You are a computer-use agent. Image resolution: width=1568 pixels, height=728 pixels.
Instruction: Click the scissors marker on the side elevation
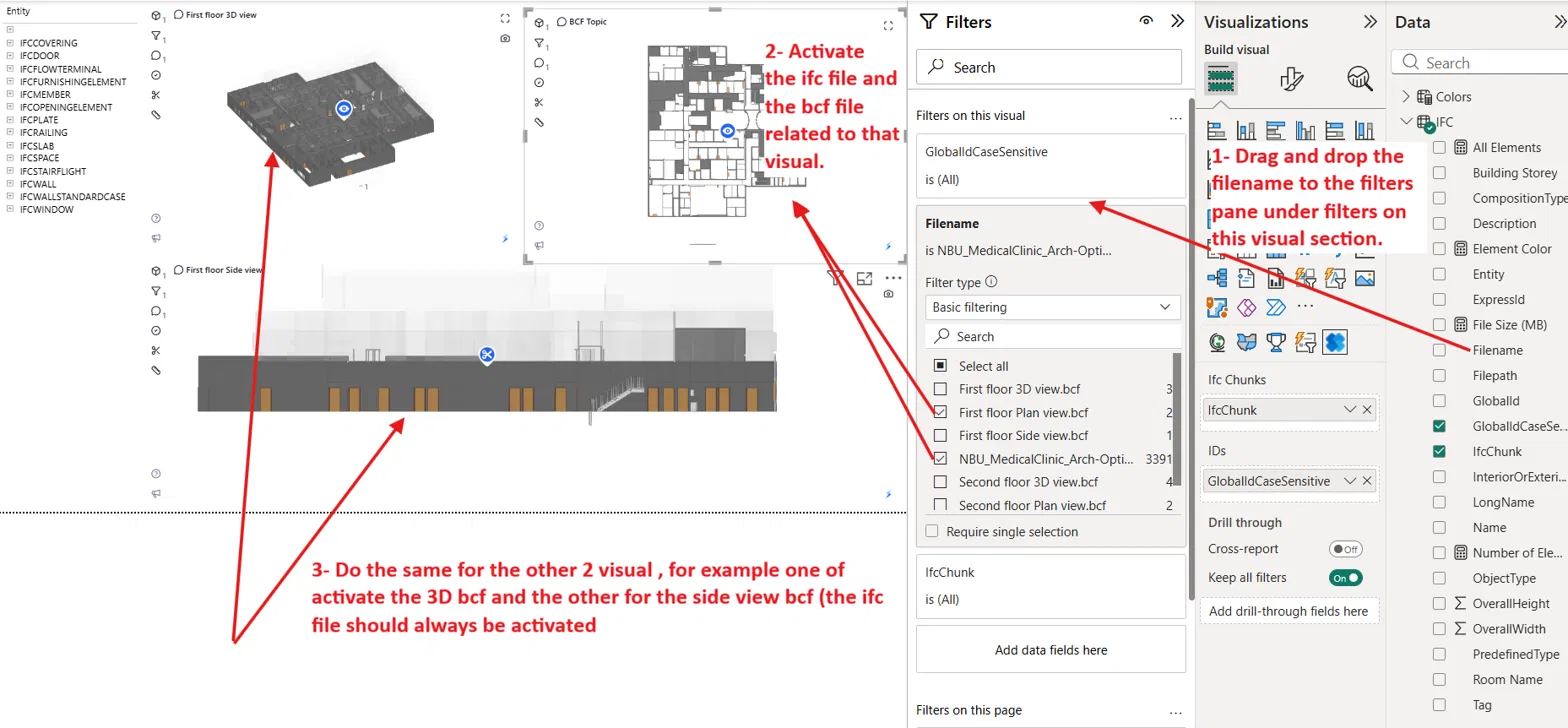[487, 355]
